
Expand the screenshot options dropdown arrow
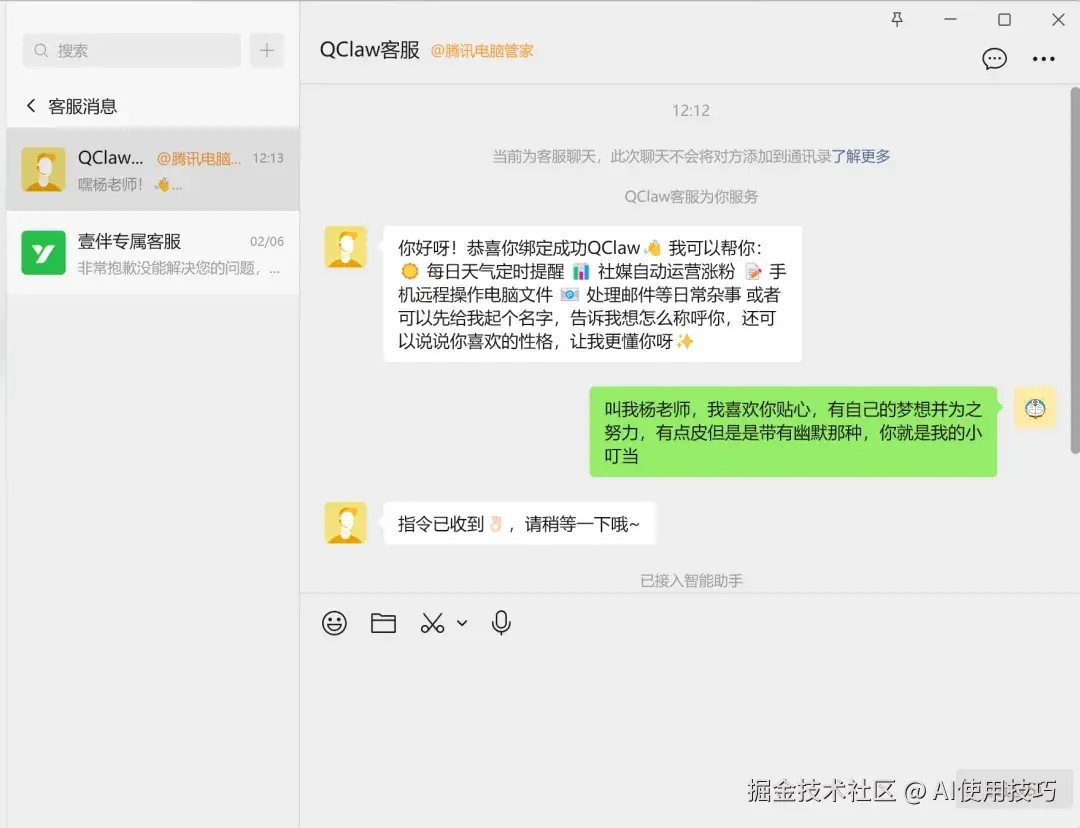pos(462,623)
